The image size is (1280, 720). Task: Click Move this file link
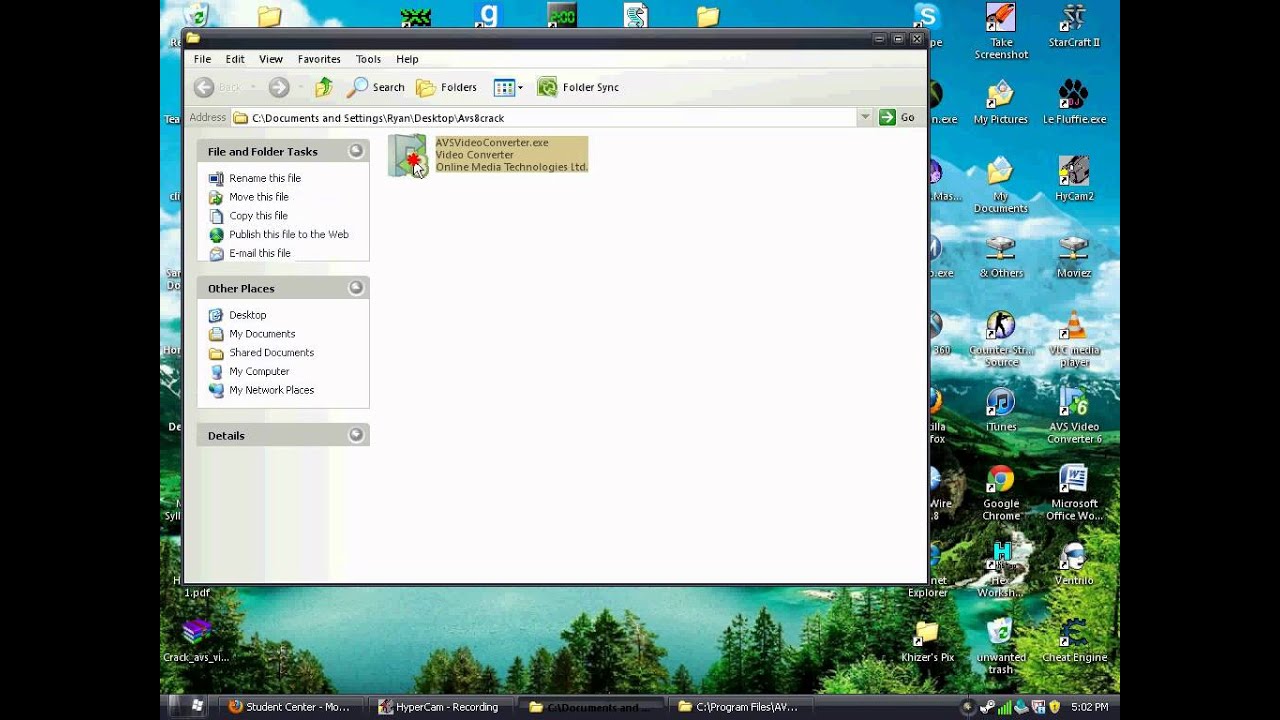click(259, 197)
